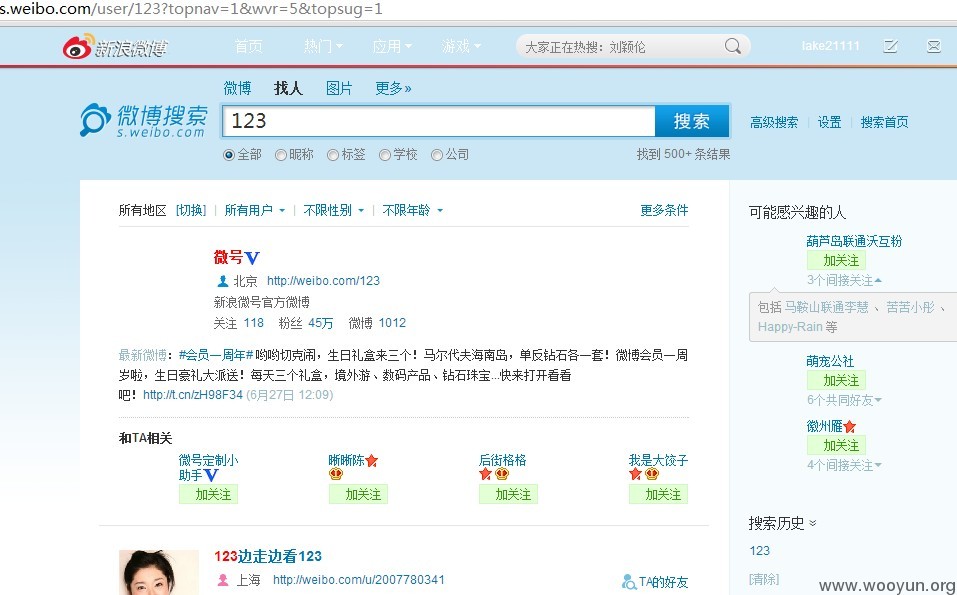The image size is (957, 595).
Task: Follow 我是大饺子 with 加关注
Action: point(659,494)
